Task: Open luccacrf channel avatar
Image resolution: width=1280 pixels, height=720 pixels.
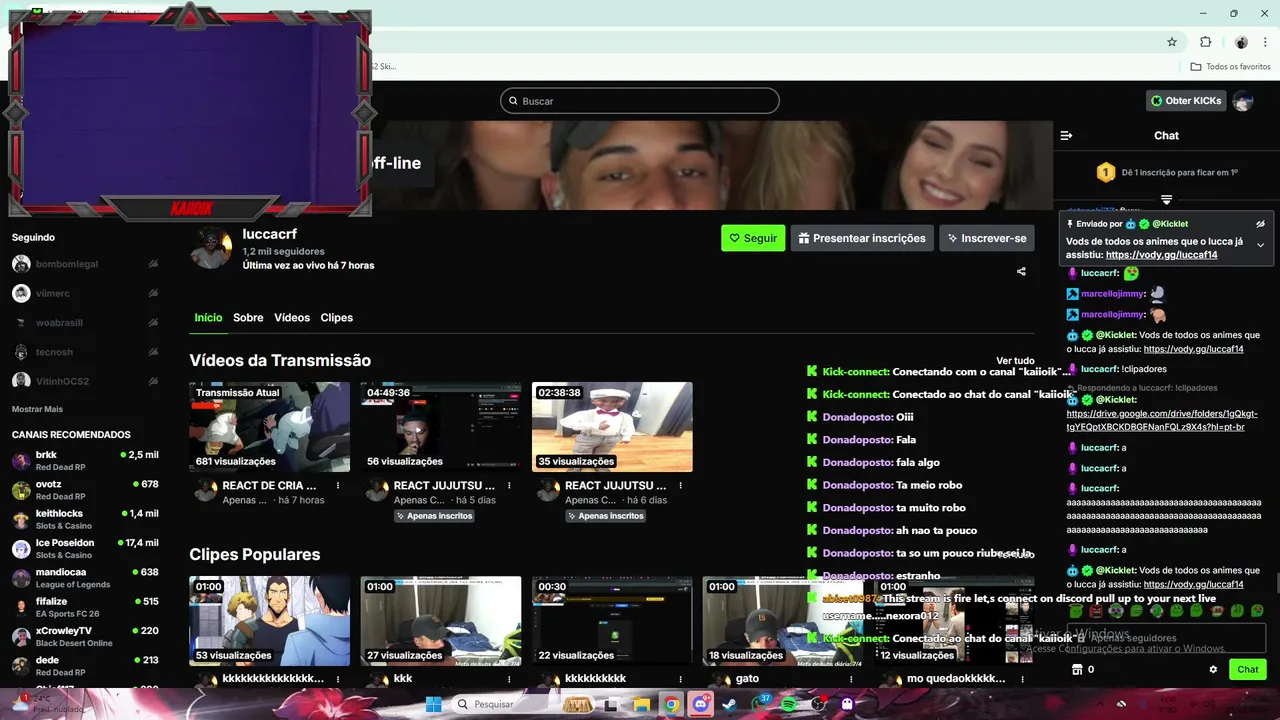Action: pos(211,248)
